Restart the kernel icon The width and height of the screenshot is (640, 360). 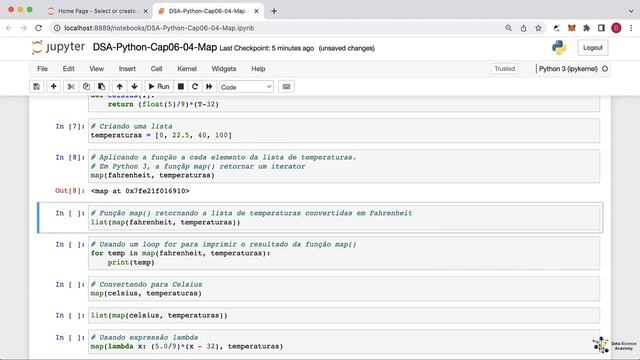coord(195,87)
